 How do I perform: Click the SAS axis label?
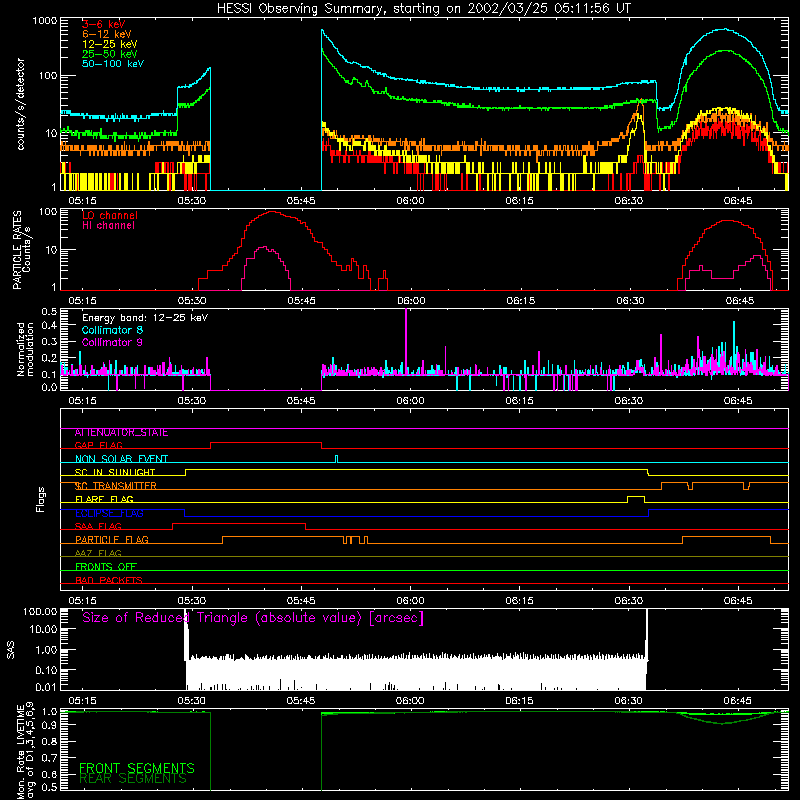(x=11, y=650)
